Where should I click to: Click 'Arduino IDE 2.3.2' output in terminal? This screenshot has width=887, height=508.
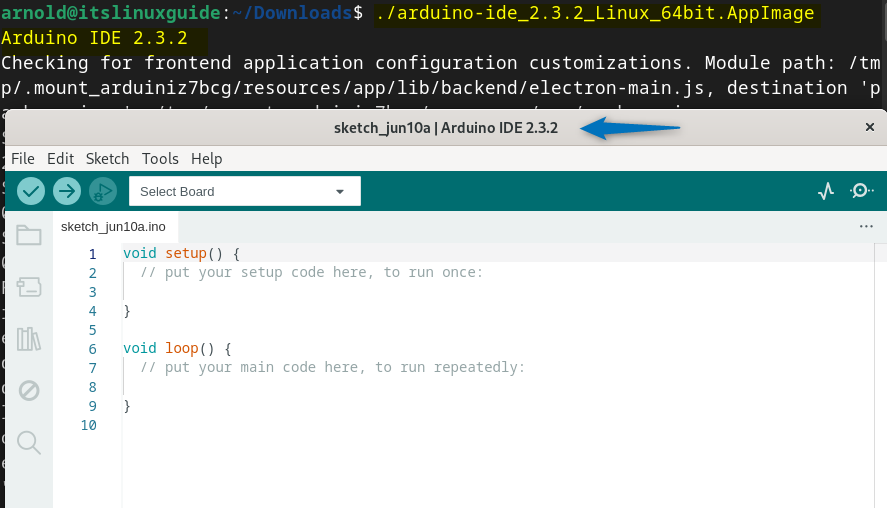(x=94, y=38)
